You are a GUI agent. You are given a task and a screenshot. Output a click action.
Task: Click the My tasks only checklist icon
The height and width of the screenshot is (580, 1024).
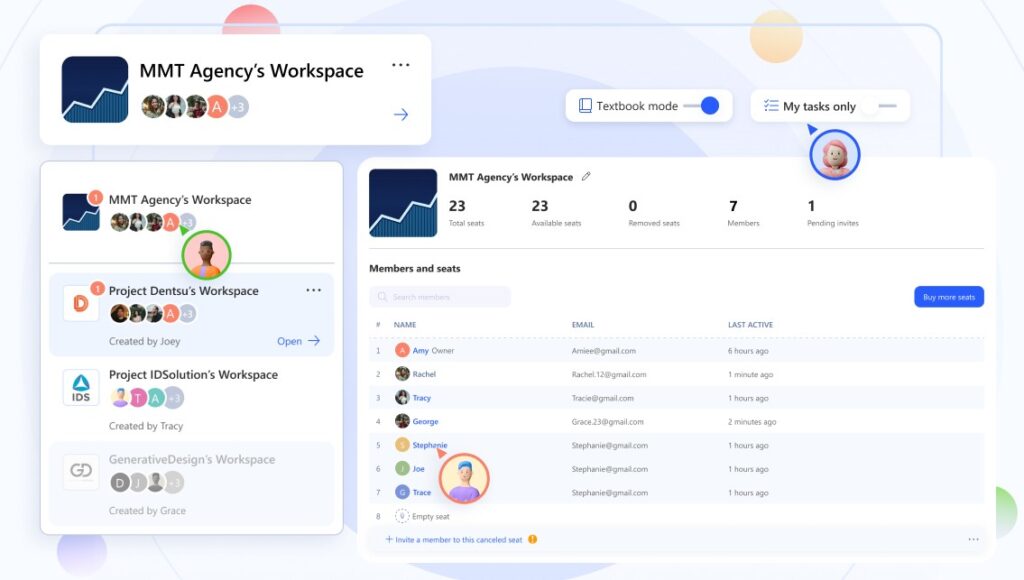pos(769,104)
